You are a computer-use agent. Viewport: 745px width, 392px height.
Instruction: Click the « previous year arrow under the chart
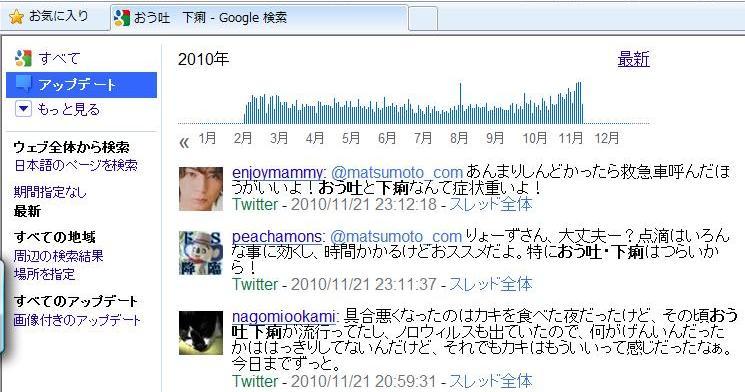pyautogui.click(x=184, y=142)
